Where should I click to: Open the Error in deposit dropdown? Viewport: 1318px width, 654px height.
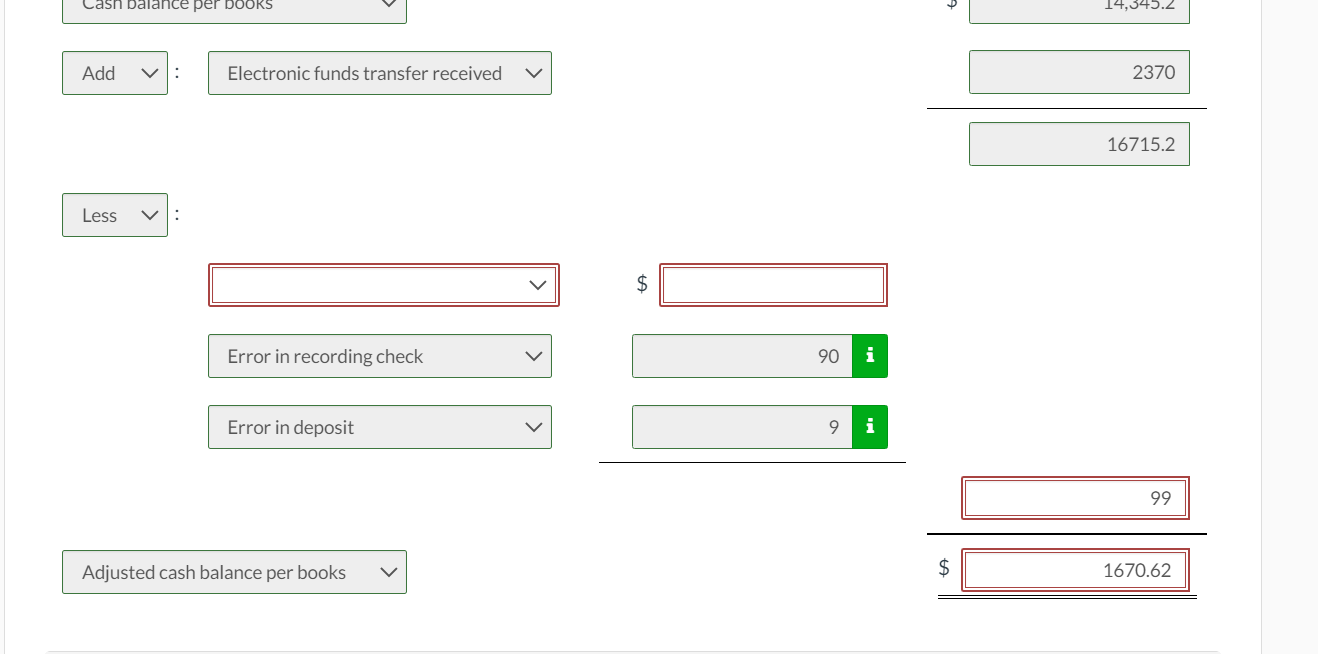(380, 427)
